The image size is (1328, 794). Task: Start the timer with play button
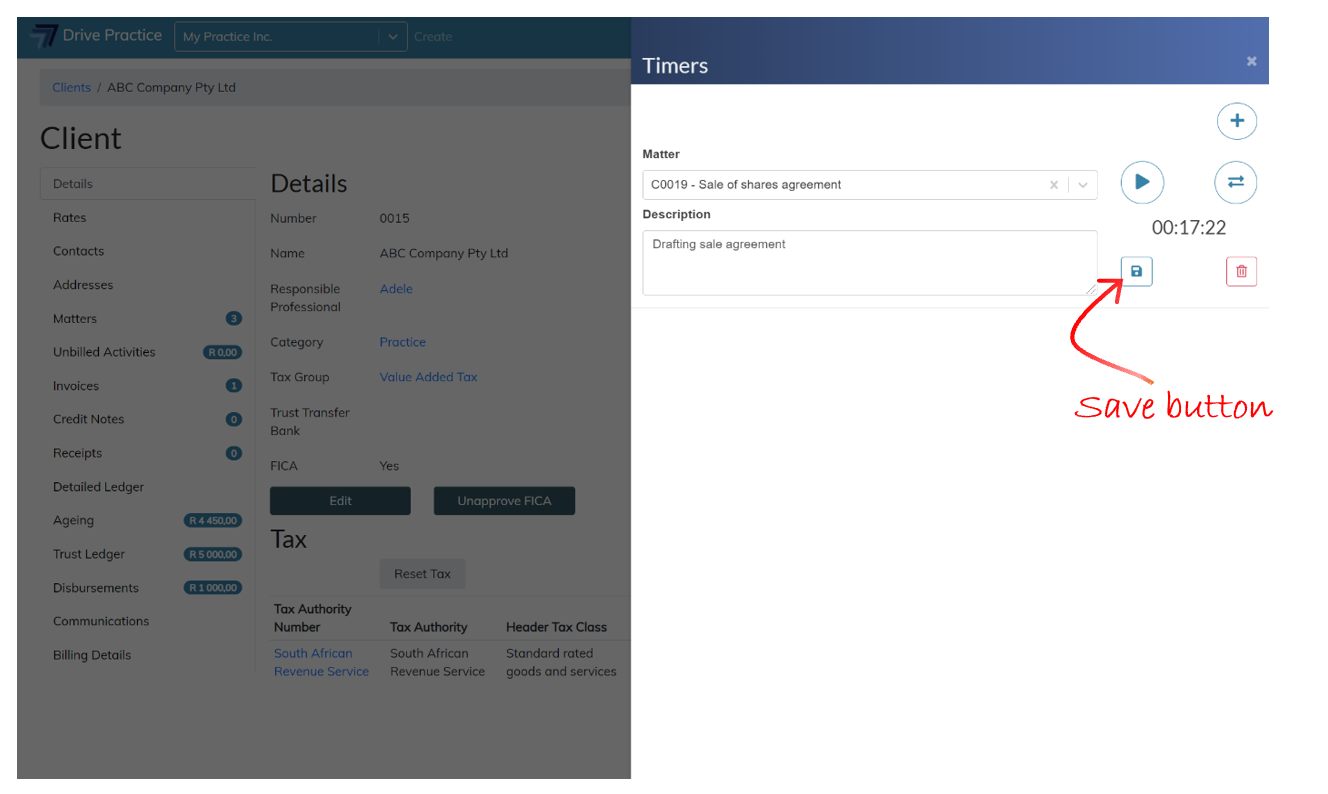1142,182
